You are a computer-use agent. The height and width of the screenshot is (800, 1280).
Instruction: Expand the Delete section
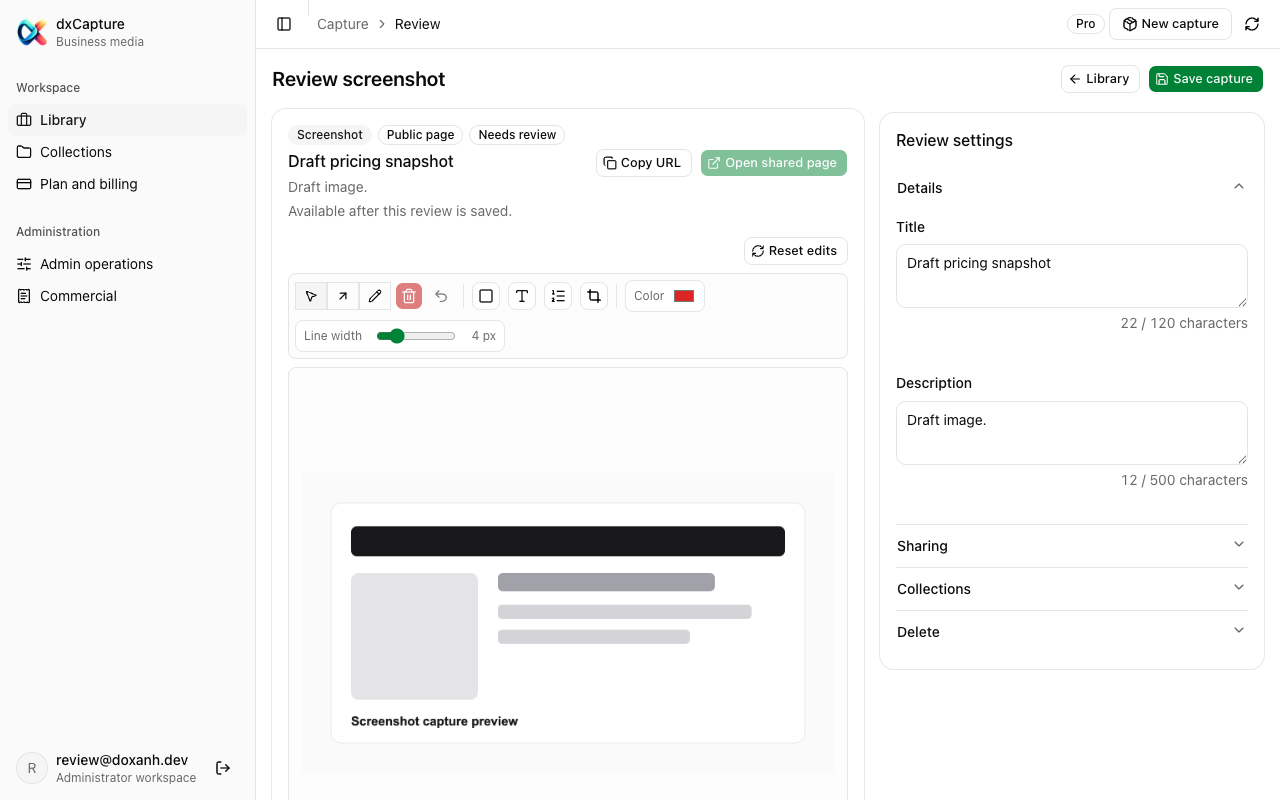pos(1072,632)
